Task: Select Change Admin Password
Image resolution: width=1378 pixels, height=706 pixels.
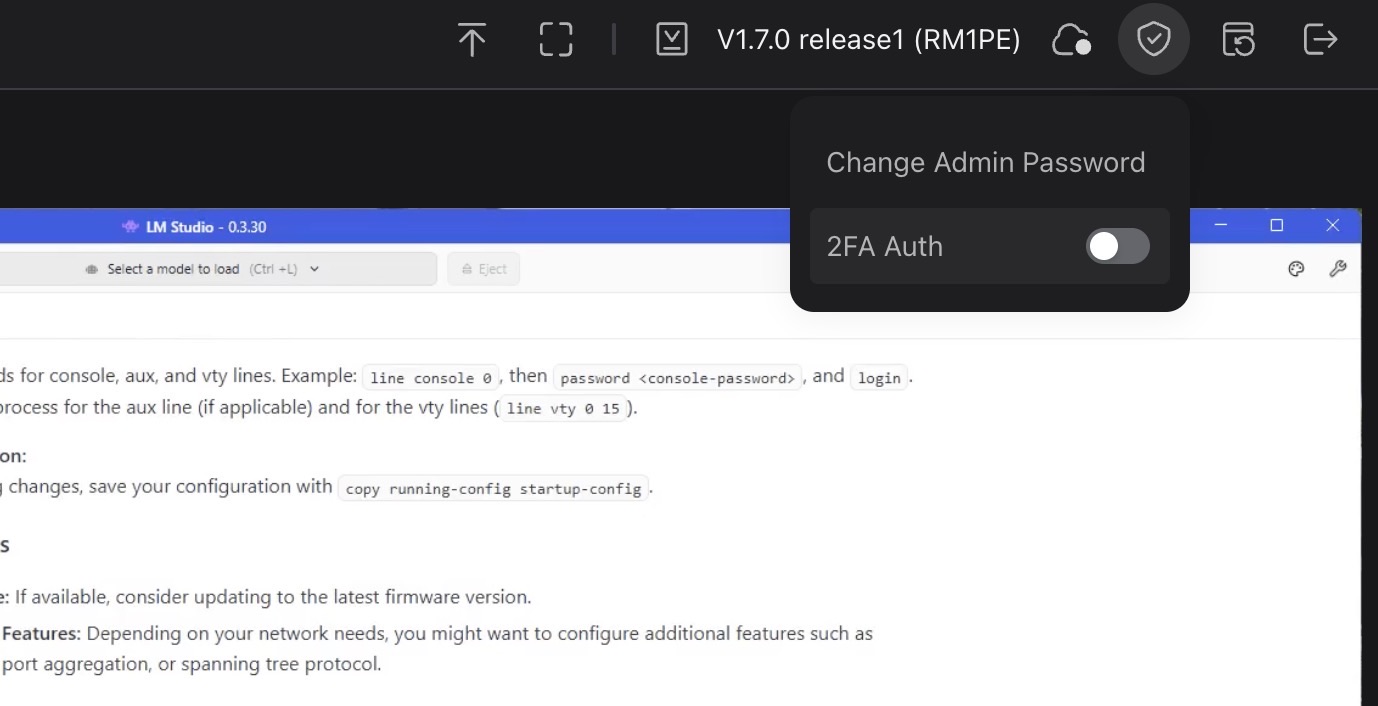Action: (x=985, y=162)
